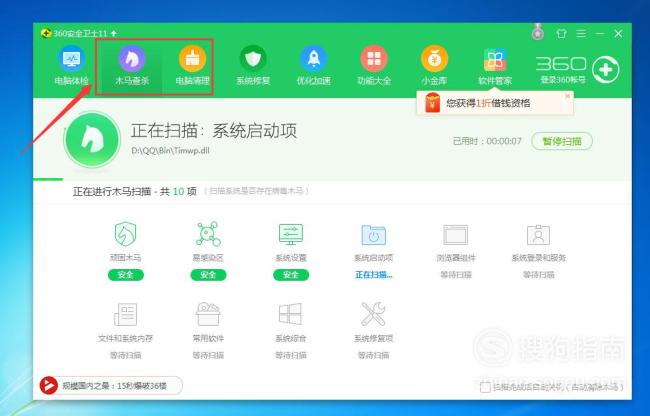Open the 您获得1折借钱资格 promotion
This screenshot has width=650, height=416.
click(x=488, y=103)
